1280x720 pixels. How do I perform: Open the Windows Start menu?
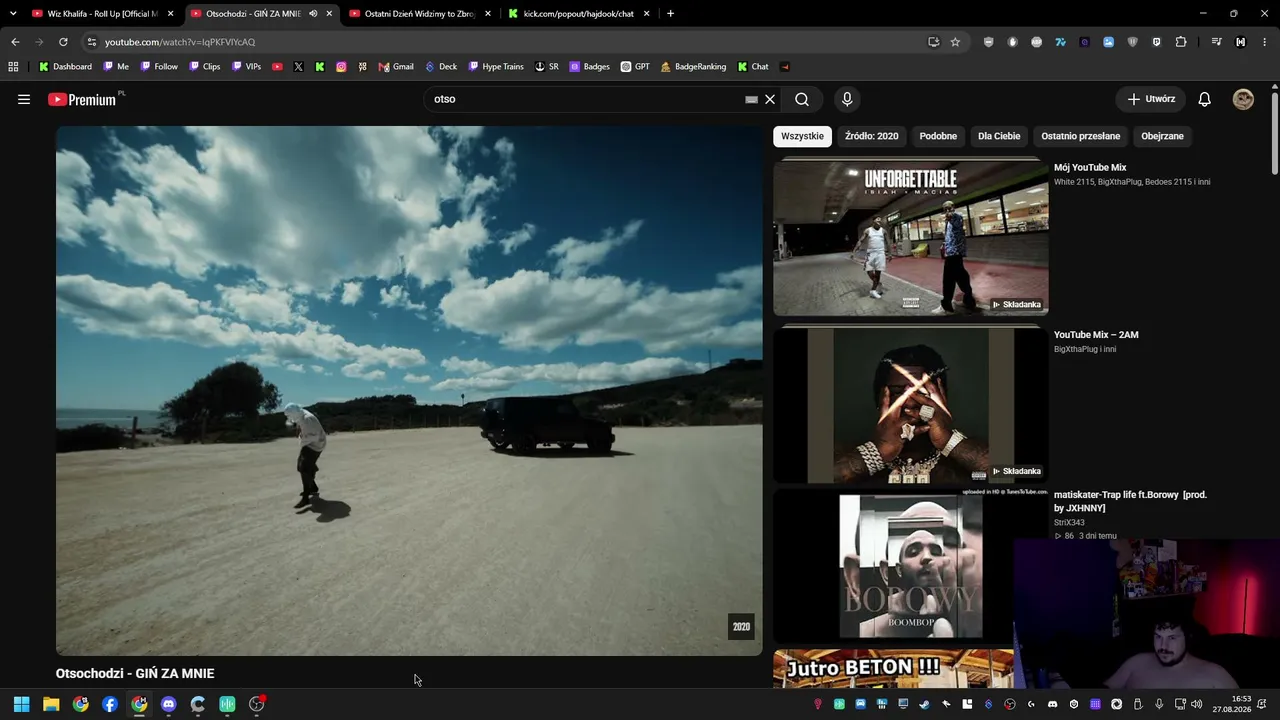(x=21, y=704)
